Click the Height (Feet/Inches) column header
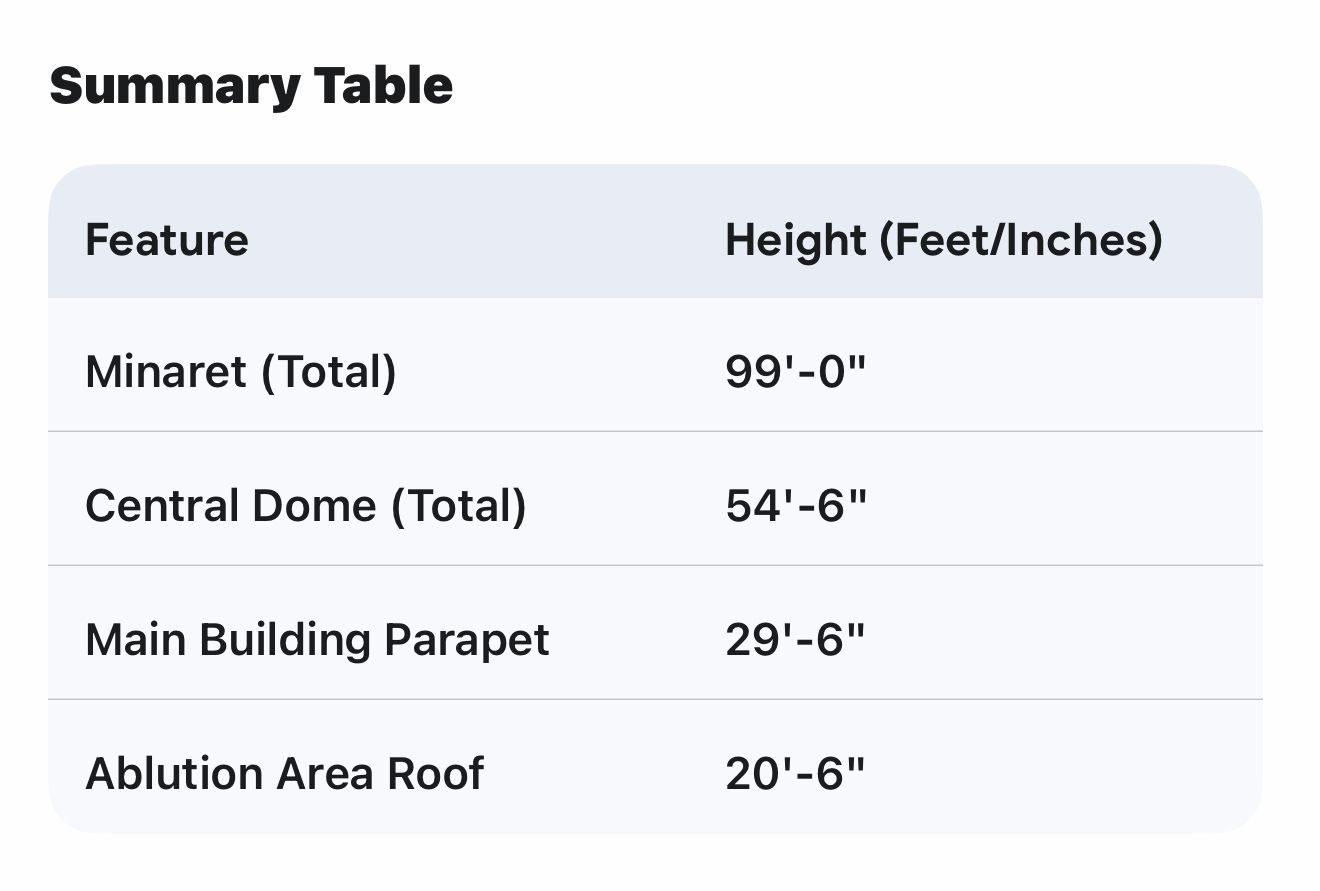1320x891 pixels. [943, 240]
